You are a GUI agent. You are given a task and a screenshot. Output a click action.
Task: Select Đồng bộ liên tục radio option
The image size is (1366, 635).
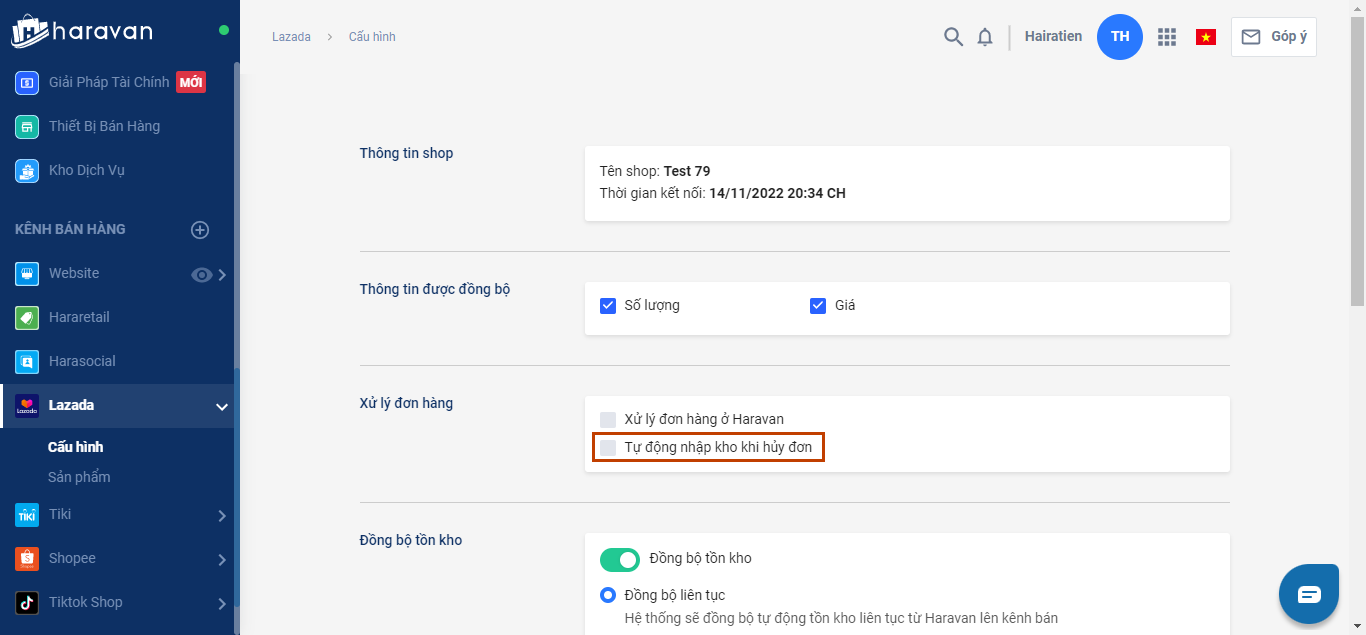tap(608, 595)
